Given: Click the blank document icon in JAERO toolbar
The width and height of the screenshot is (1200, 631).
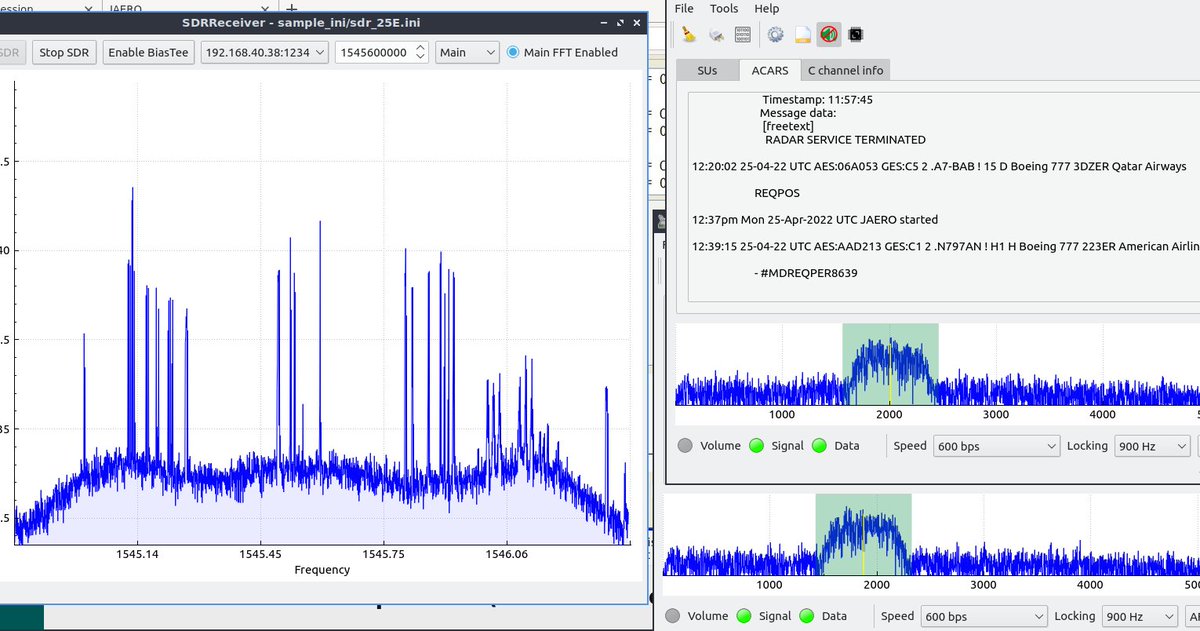Looking at the screenshot, I should click(x=802, y=35).
